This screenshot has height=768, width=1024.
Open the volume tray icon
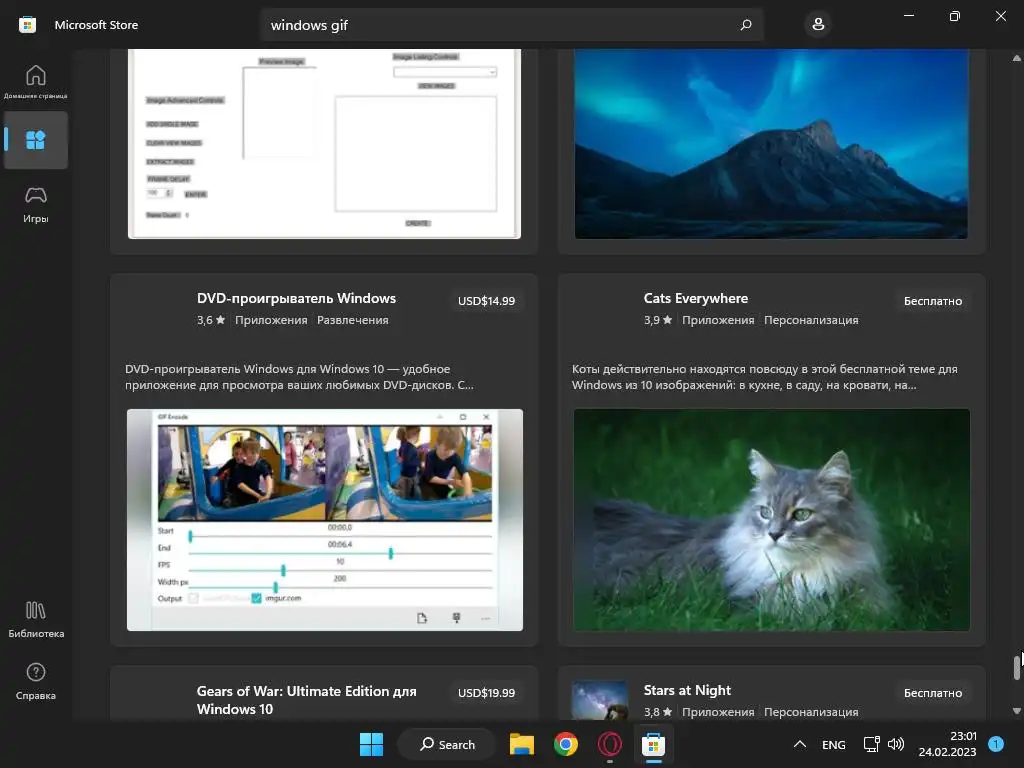pos(896,744)
